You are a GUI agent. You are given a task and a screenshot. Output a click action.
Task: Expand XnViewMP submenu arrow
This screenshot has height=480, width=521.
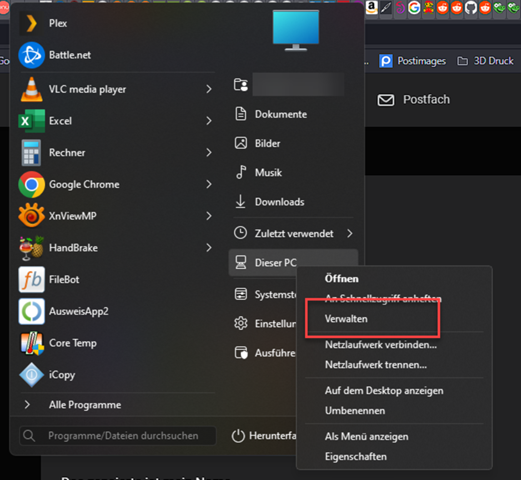pos(209,216)
